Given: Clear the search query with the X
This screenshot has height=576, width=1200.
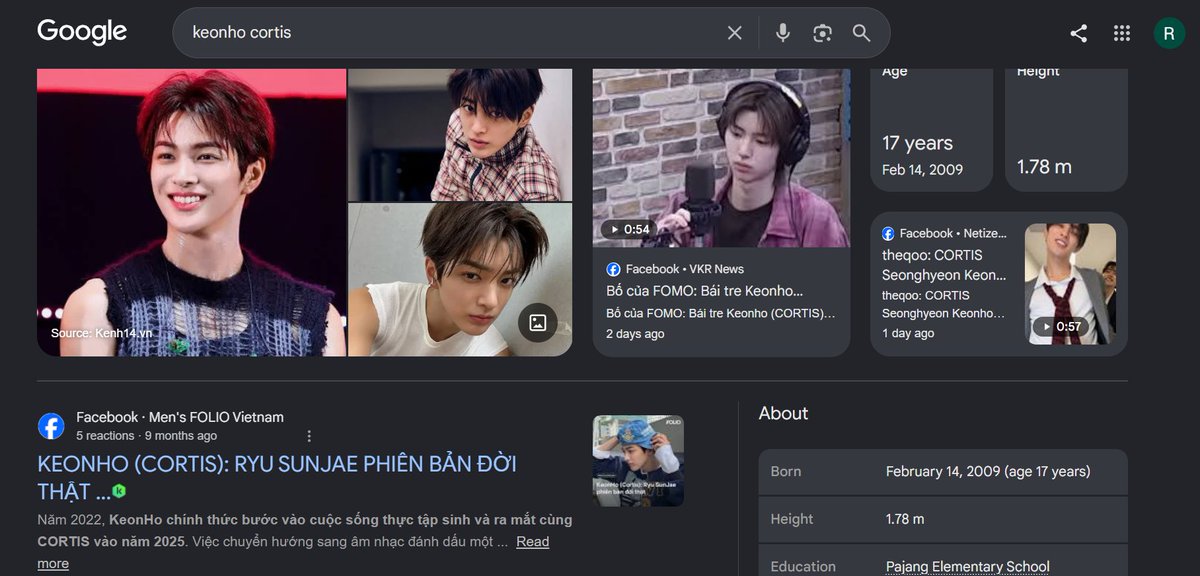Looking at the screenshot, I should [x=735, y=33].
